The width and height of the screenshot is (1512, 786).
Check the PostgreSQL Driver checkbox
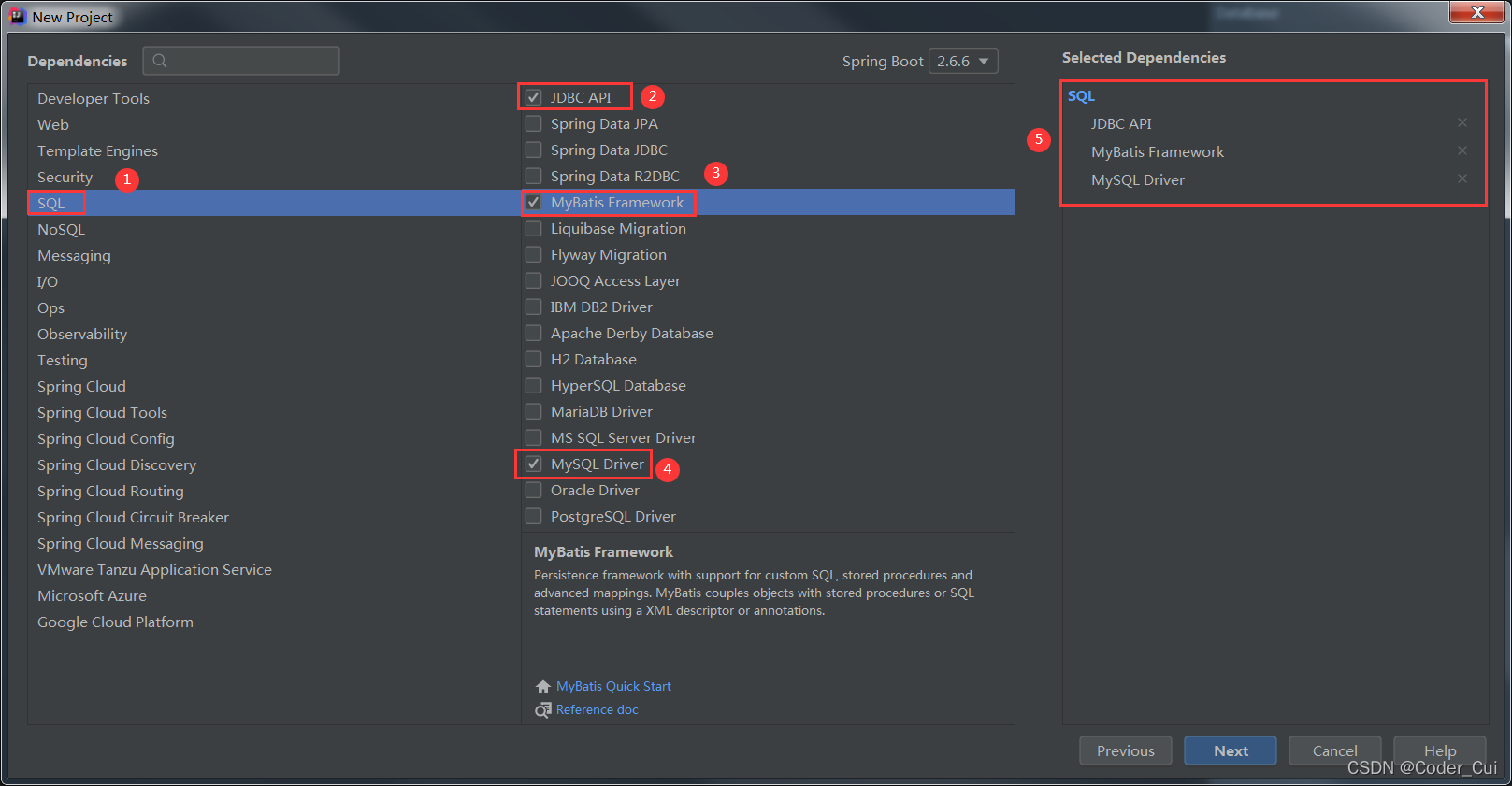(534, 516)
